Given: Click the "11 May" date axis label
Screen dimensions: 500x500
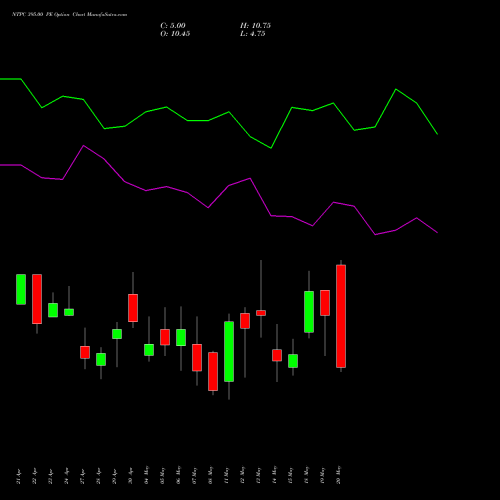Looking at the screenshot, I should click(x=227, y=475).
